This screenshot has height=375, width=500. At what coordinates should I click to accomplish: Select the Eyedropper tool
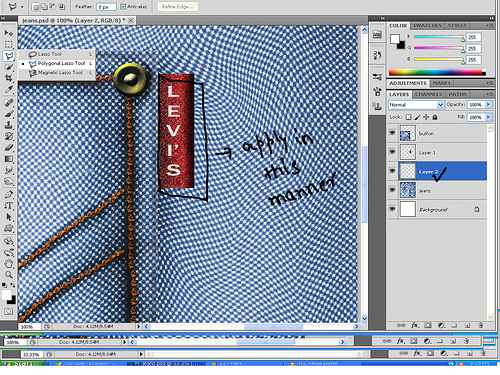pyautogui.click(x=9, y=89)
